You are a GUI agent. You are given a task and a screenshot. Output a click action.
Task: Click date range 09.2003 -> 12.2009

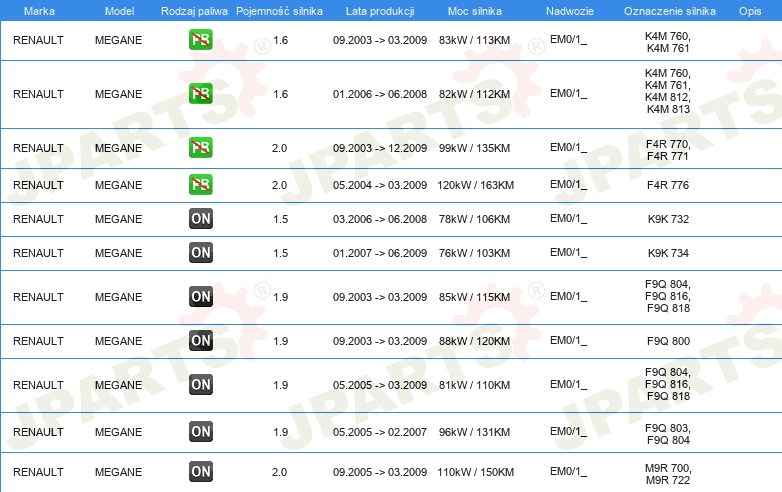(380, 148)
